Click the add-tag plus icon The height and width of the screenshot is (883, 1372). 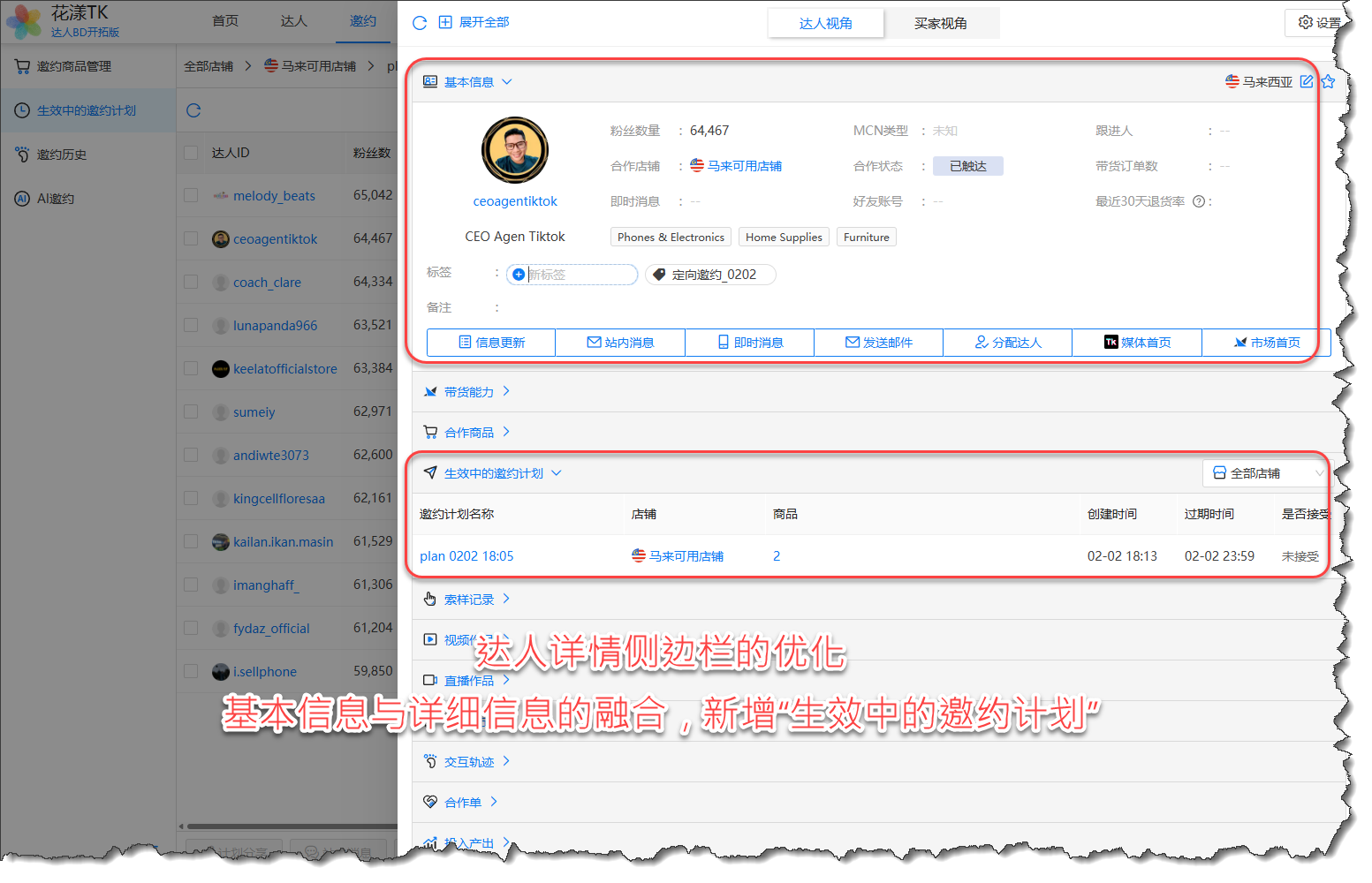click(519, 275)
